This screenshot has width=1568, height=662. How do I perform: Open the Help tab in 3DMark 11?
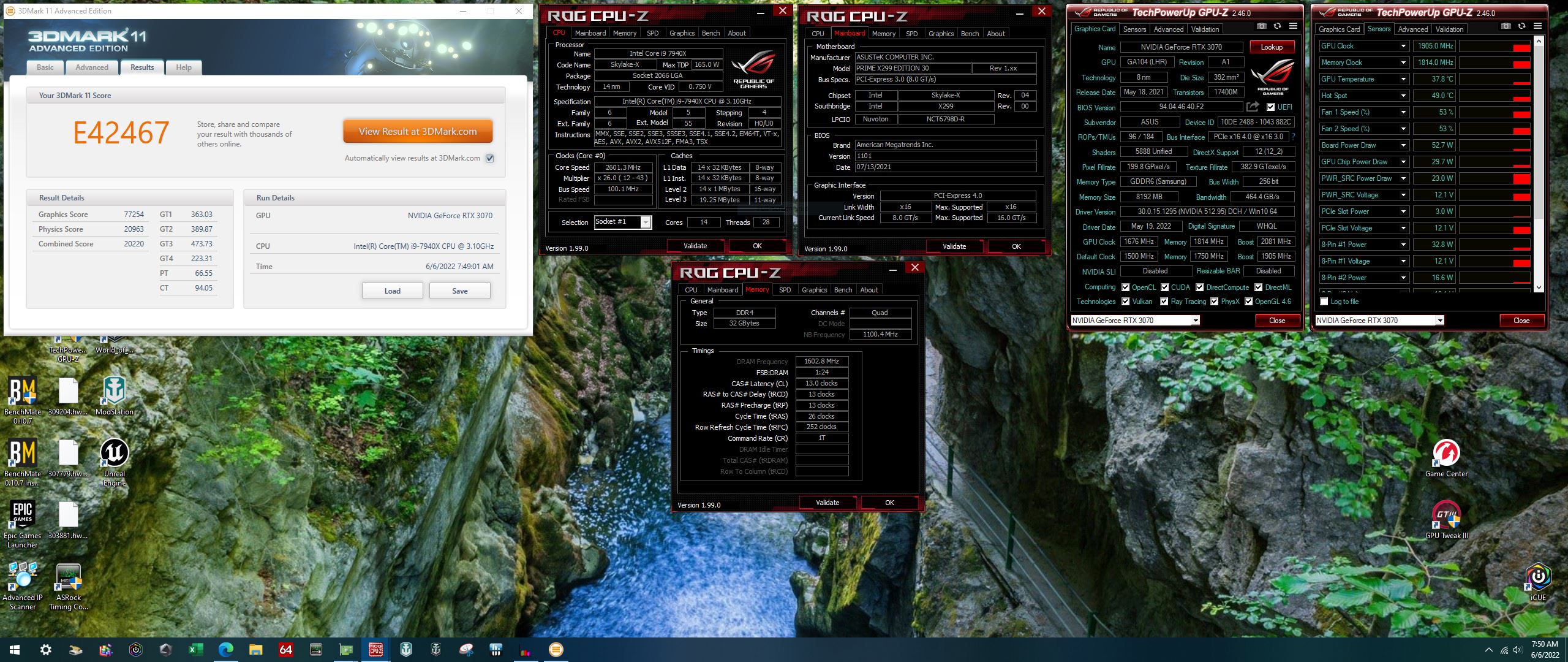(184, 67)
